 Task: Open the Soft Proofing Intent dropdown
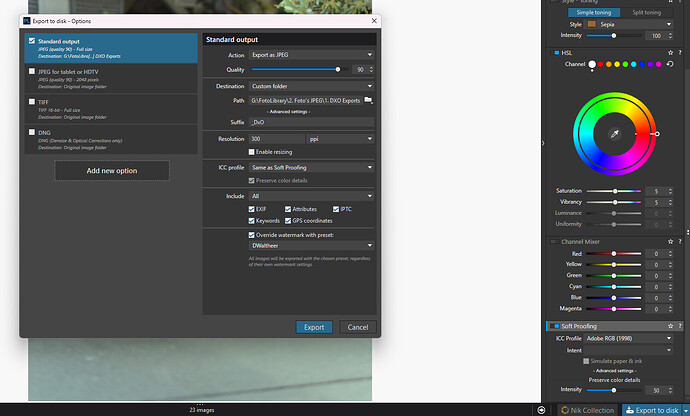629,350
